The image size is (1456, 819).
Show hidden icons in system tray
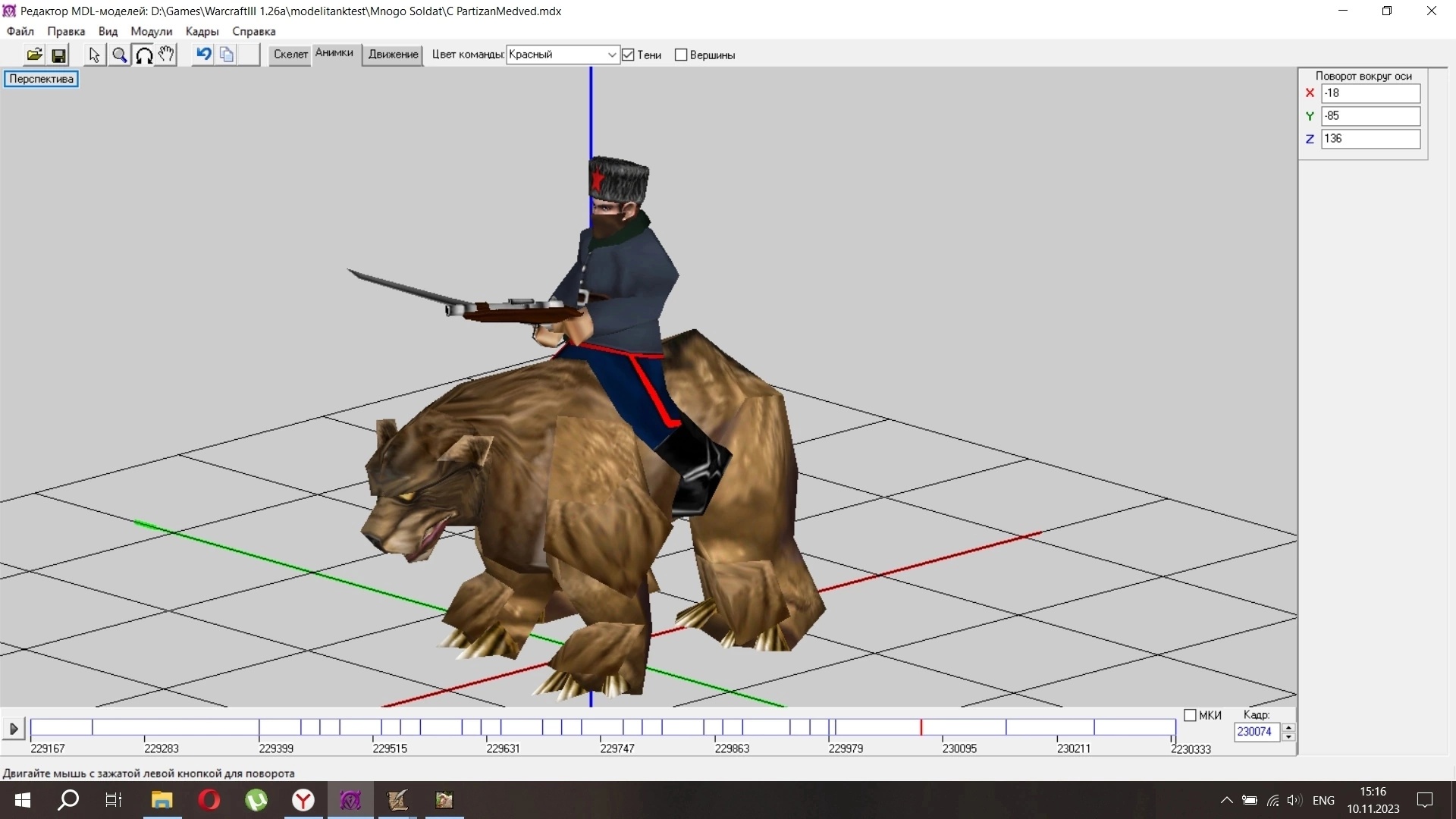(x=1226, y=800)
